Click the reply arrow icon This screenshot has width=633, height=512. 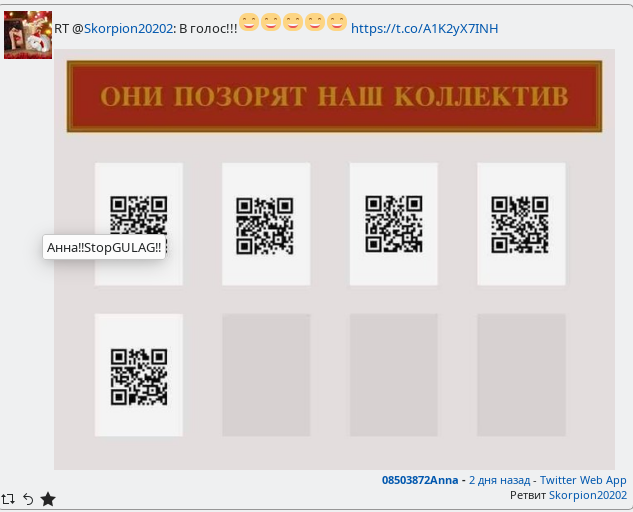[28, 498]
